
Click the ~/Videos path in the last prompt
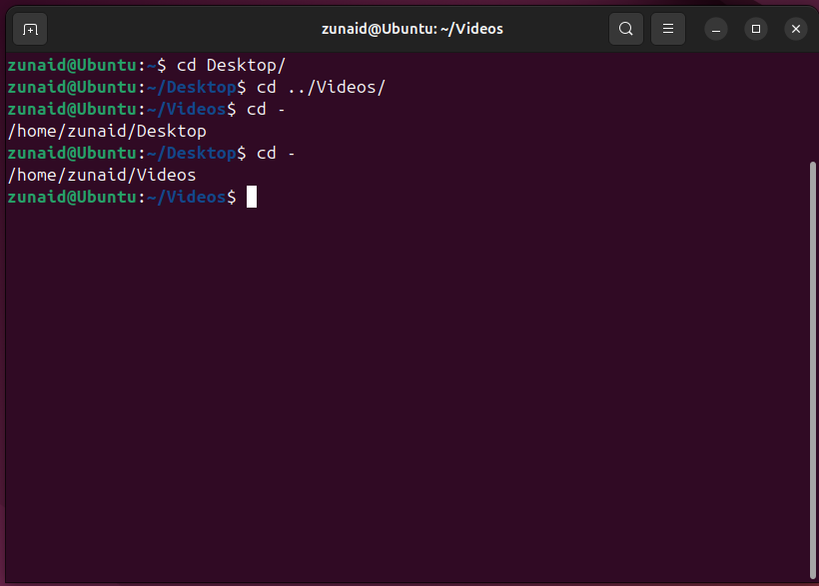click(x=186, y=197)
